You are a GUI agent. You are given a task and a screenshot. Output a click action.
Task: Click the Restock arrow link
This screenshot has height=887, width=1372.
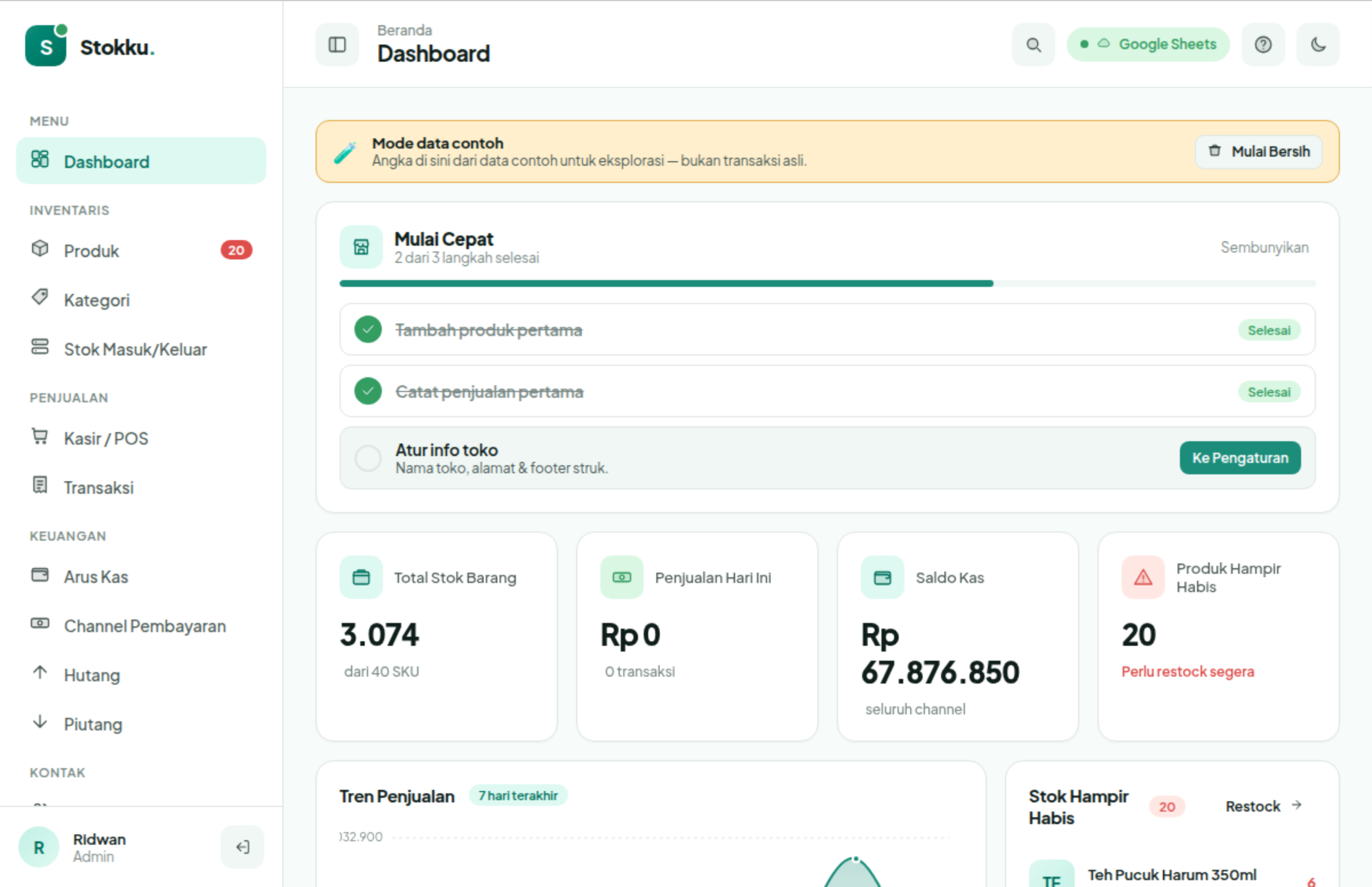[x=1263, y=806]
